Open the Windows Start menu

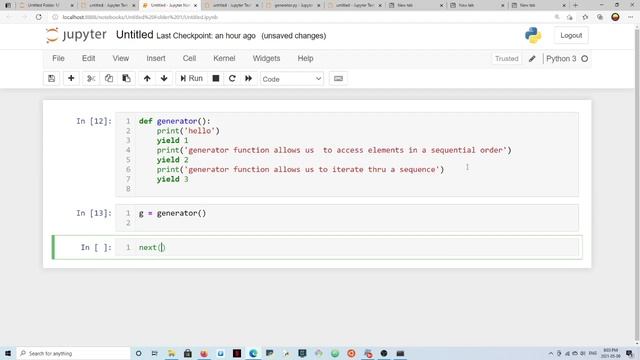pyautogui.click(x=8, y=353)
